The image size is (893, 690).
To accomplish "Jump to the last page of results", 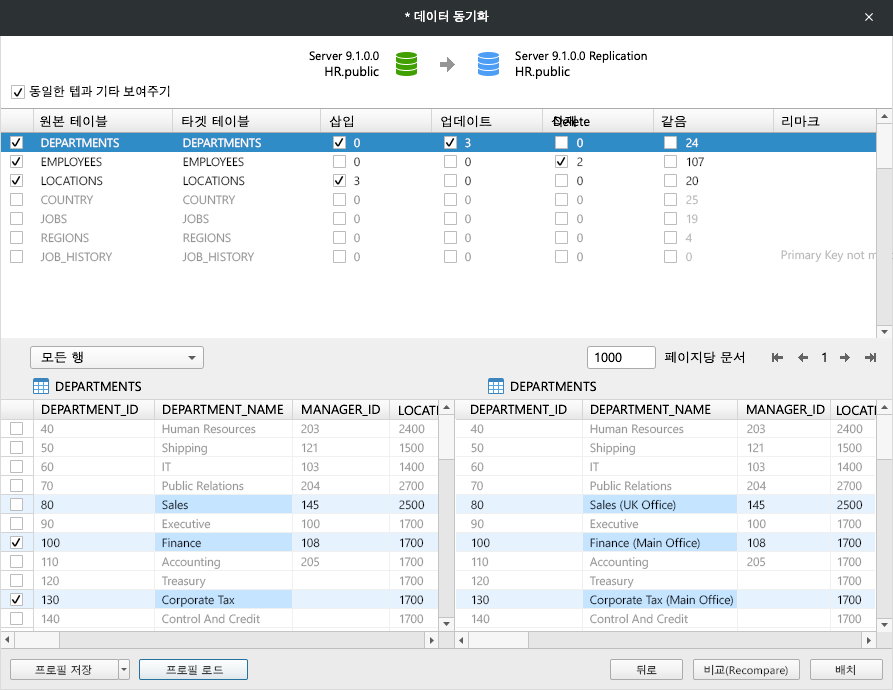I will point(870,358).
